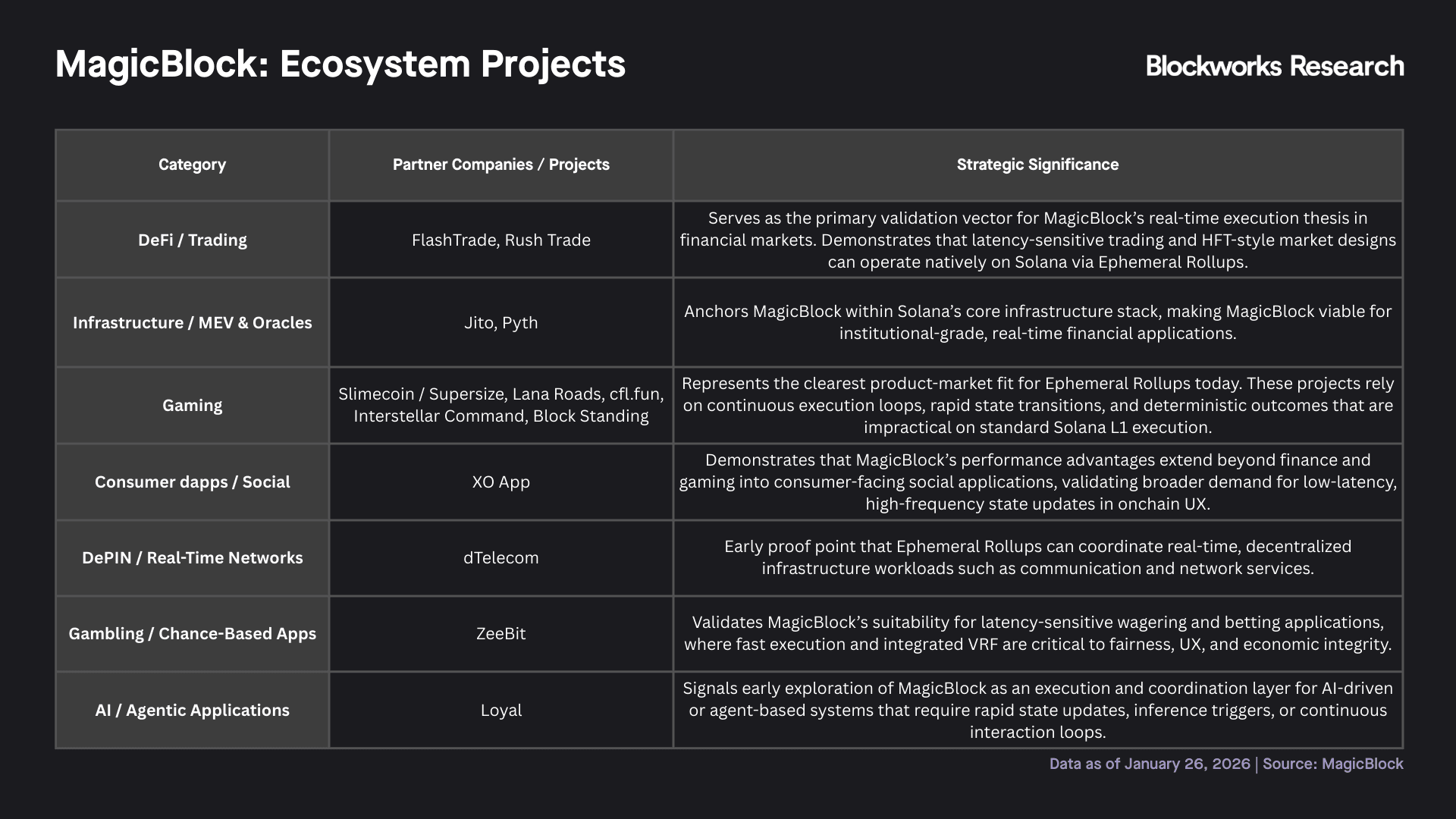The height and width of the screenshot is (819, 1456).
Task: Click the dTelecom partner cell
Action: click(501, 557)
